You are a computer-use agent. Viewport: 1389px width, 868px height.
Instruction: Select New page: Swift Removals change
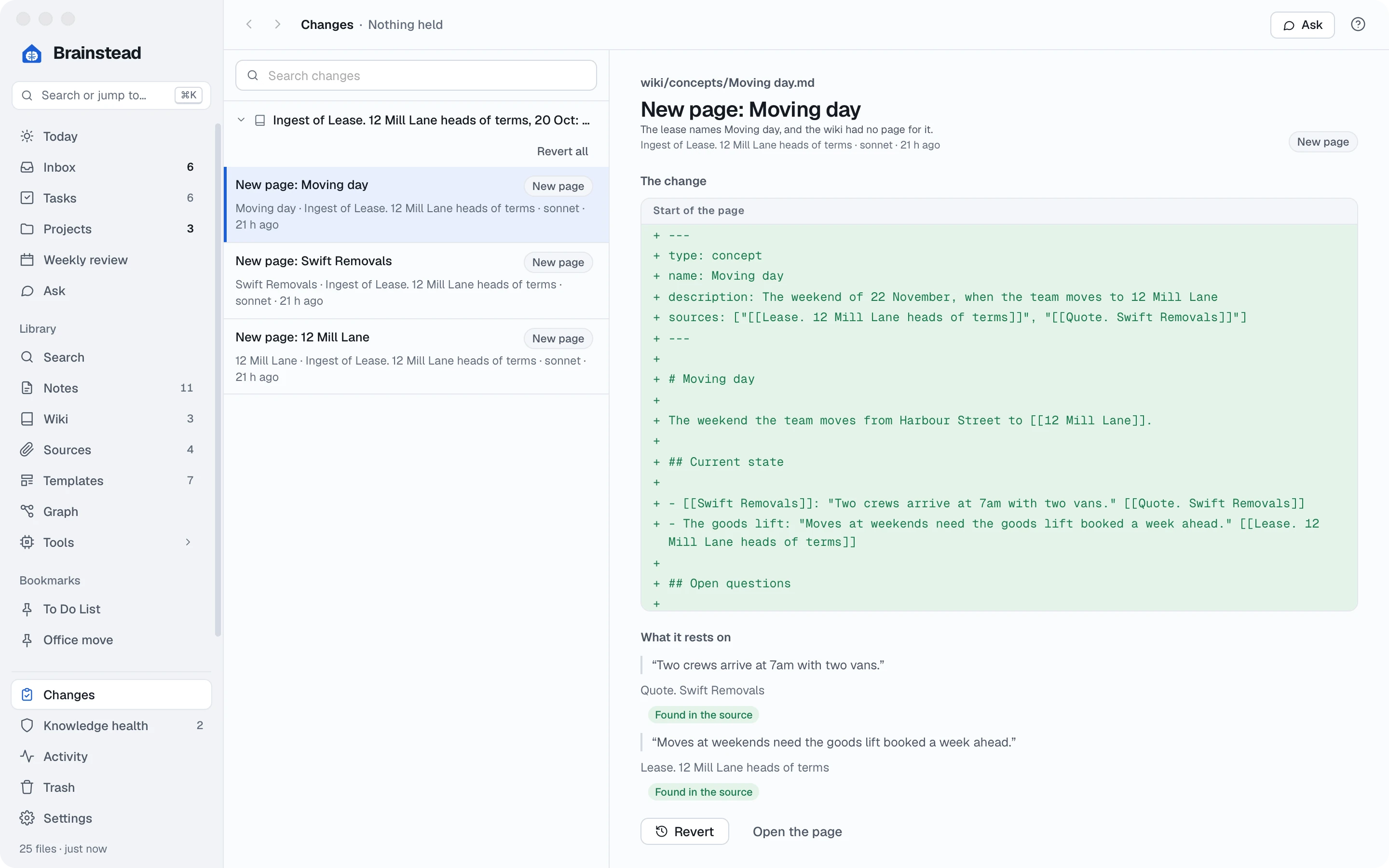(x=416, y=281)
